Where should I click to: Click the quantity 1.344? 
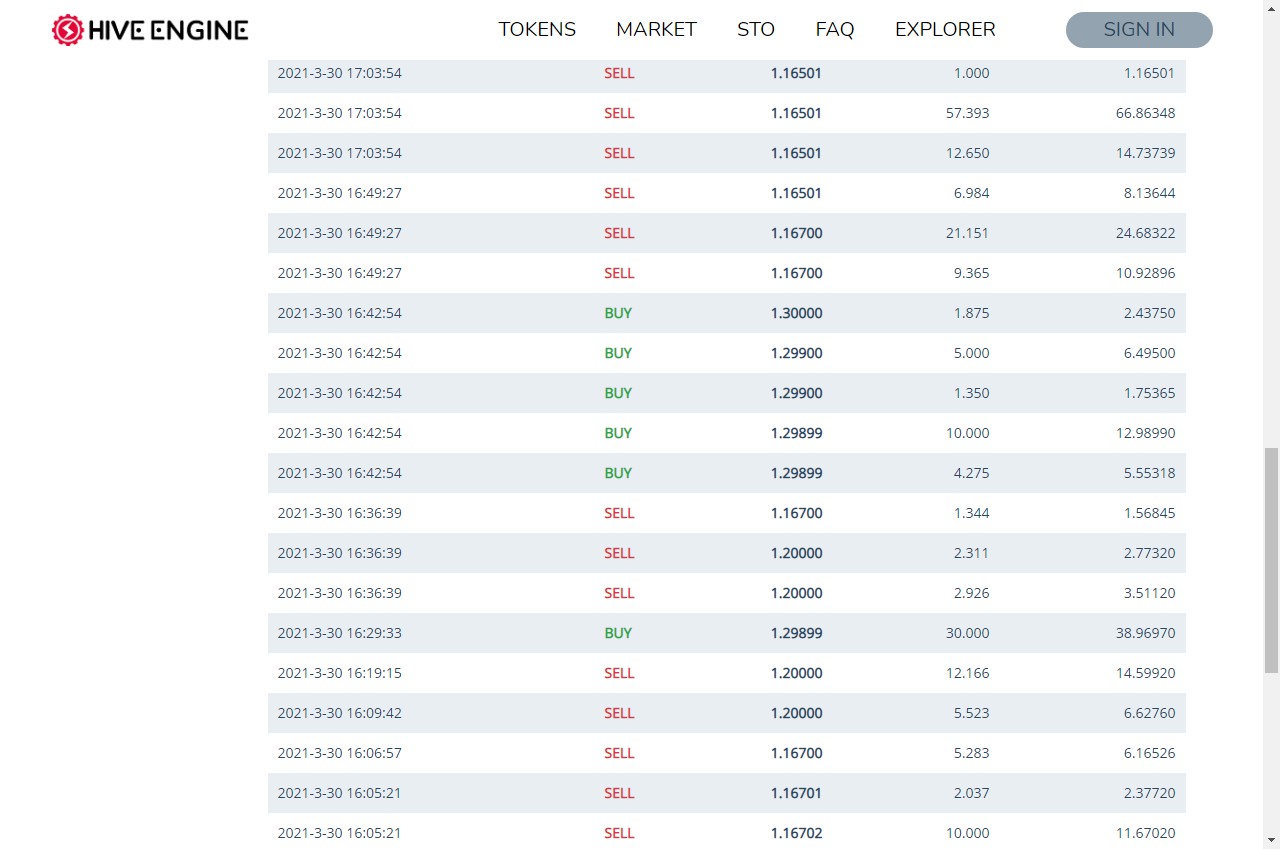[x=971, y=513]
